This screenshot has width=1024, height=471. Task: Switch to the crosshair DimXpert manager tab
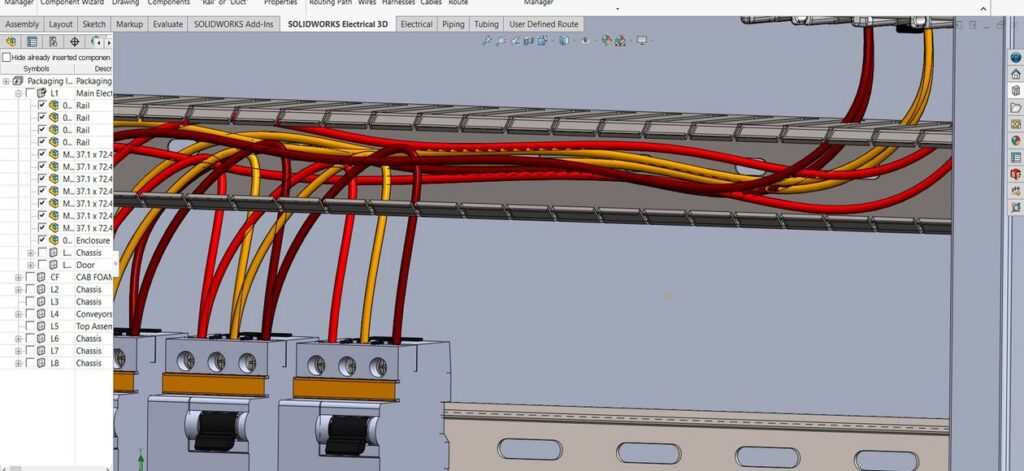point(74,42)
